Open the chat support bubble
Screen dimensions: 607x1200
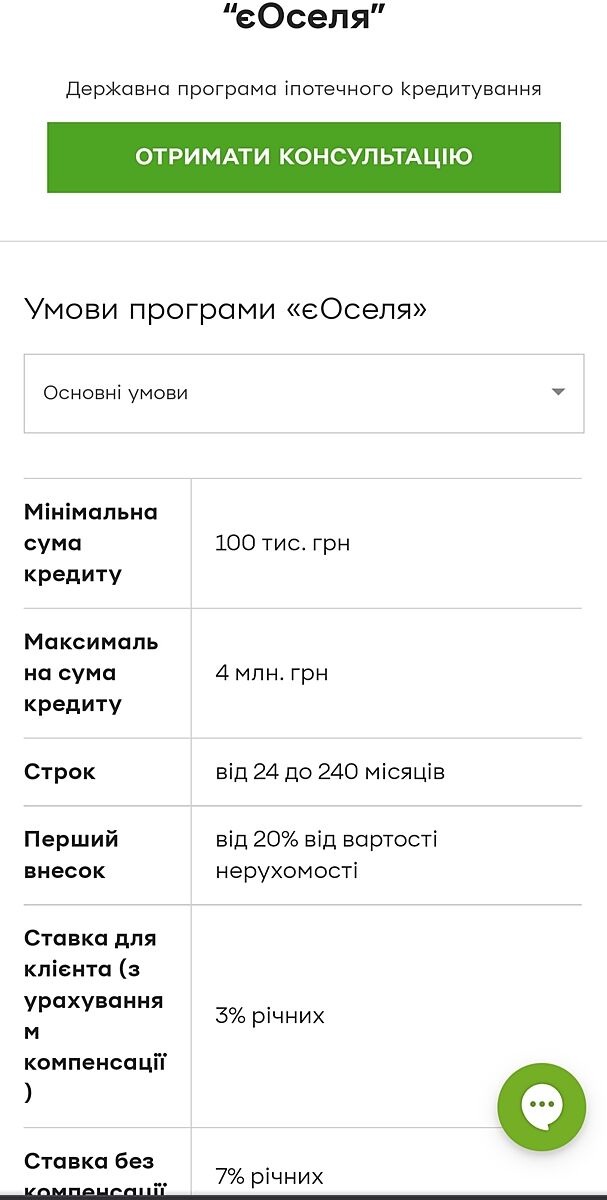tap(541, 1106)
